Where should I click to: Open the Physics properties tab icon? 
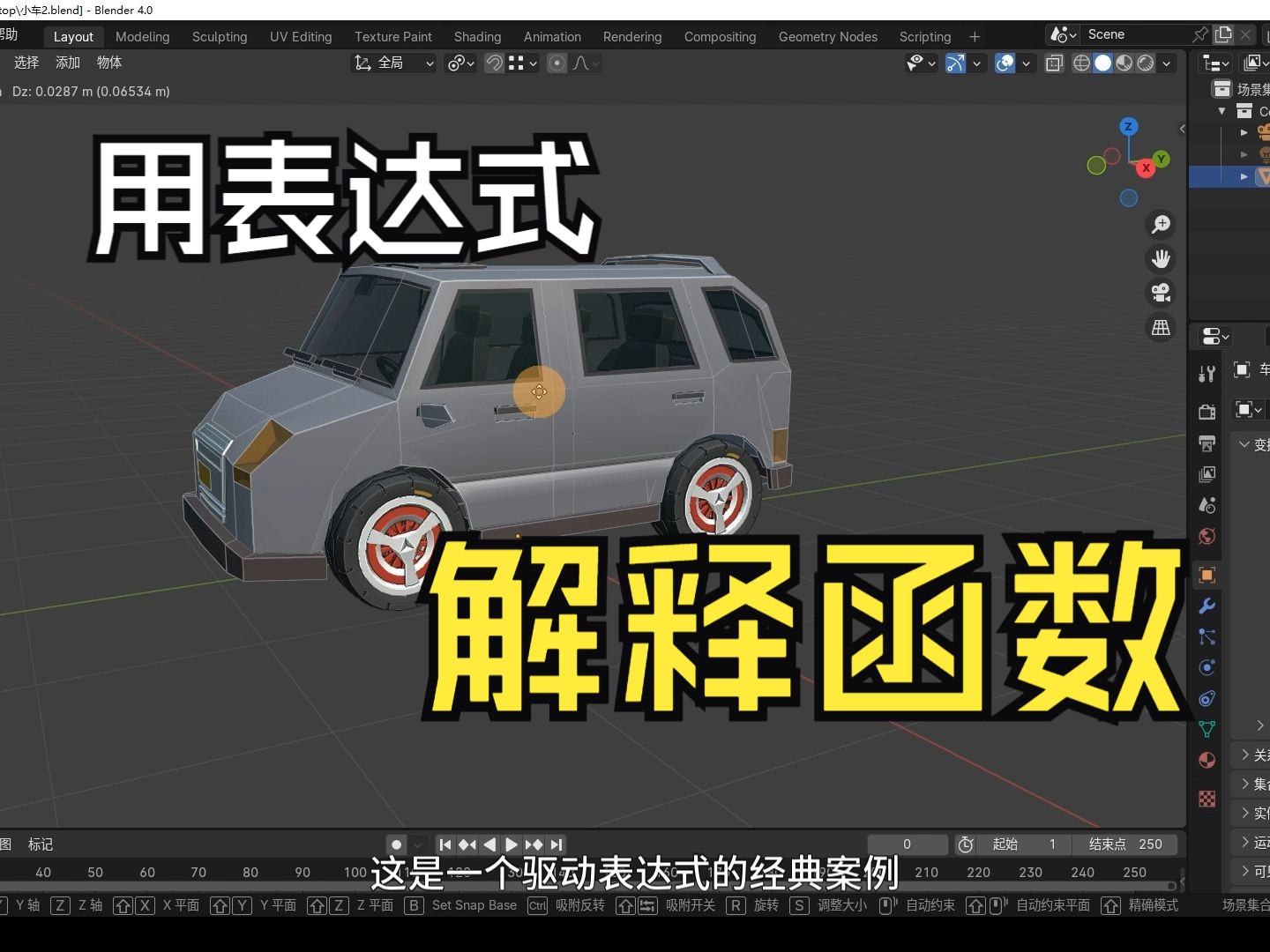point(1207,667)
